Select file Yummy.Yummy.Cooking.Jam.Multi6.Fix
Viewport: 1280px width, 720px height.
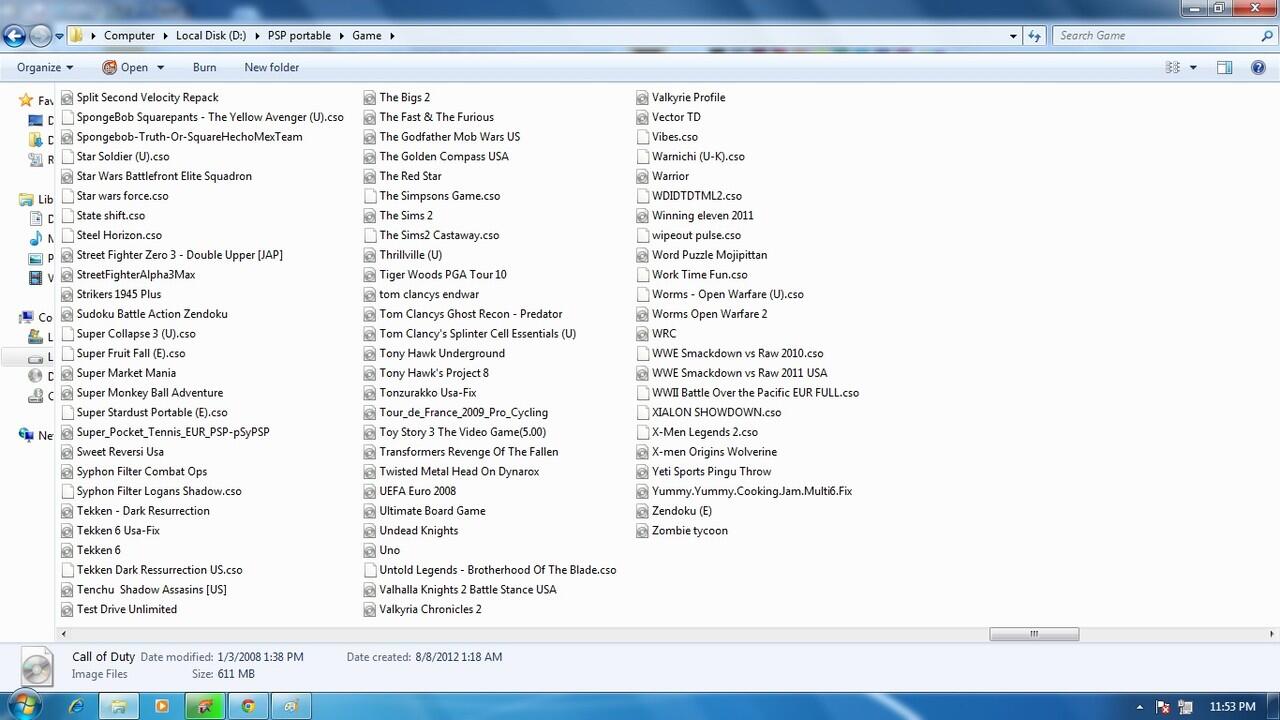tap(751, 492)
